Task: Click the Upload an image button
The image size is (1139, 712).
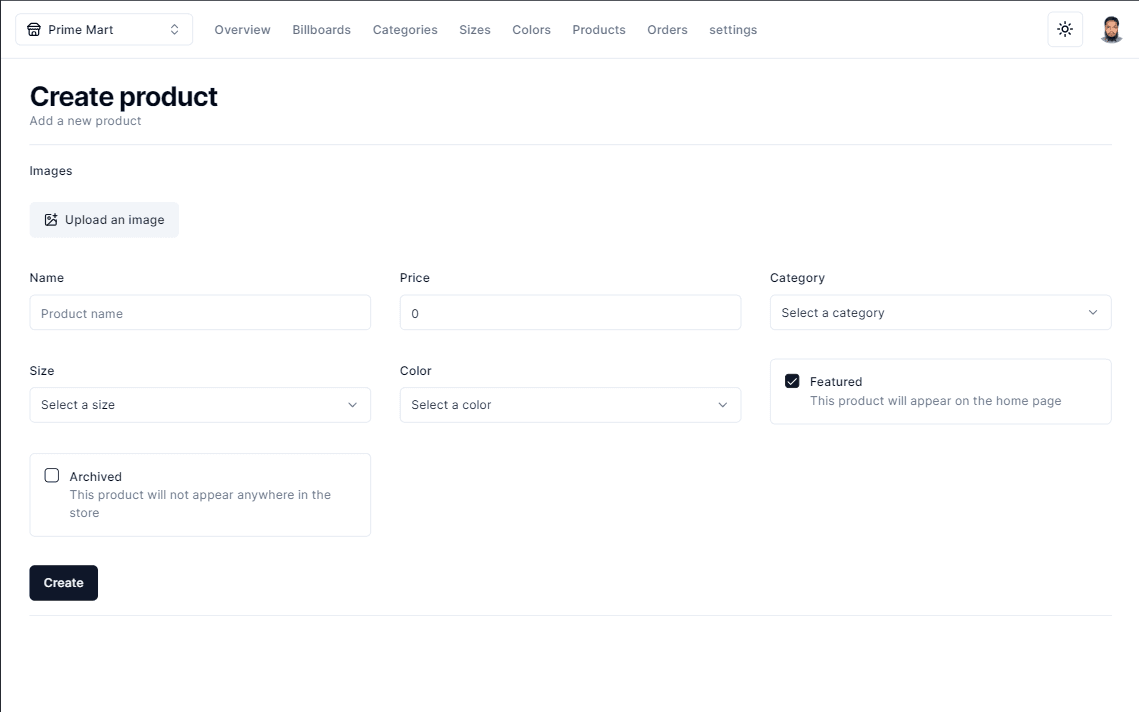Action: click(x=104, y=220)
